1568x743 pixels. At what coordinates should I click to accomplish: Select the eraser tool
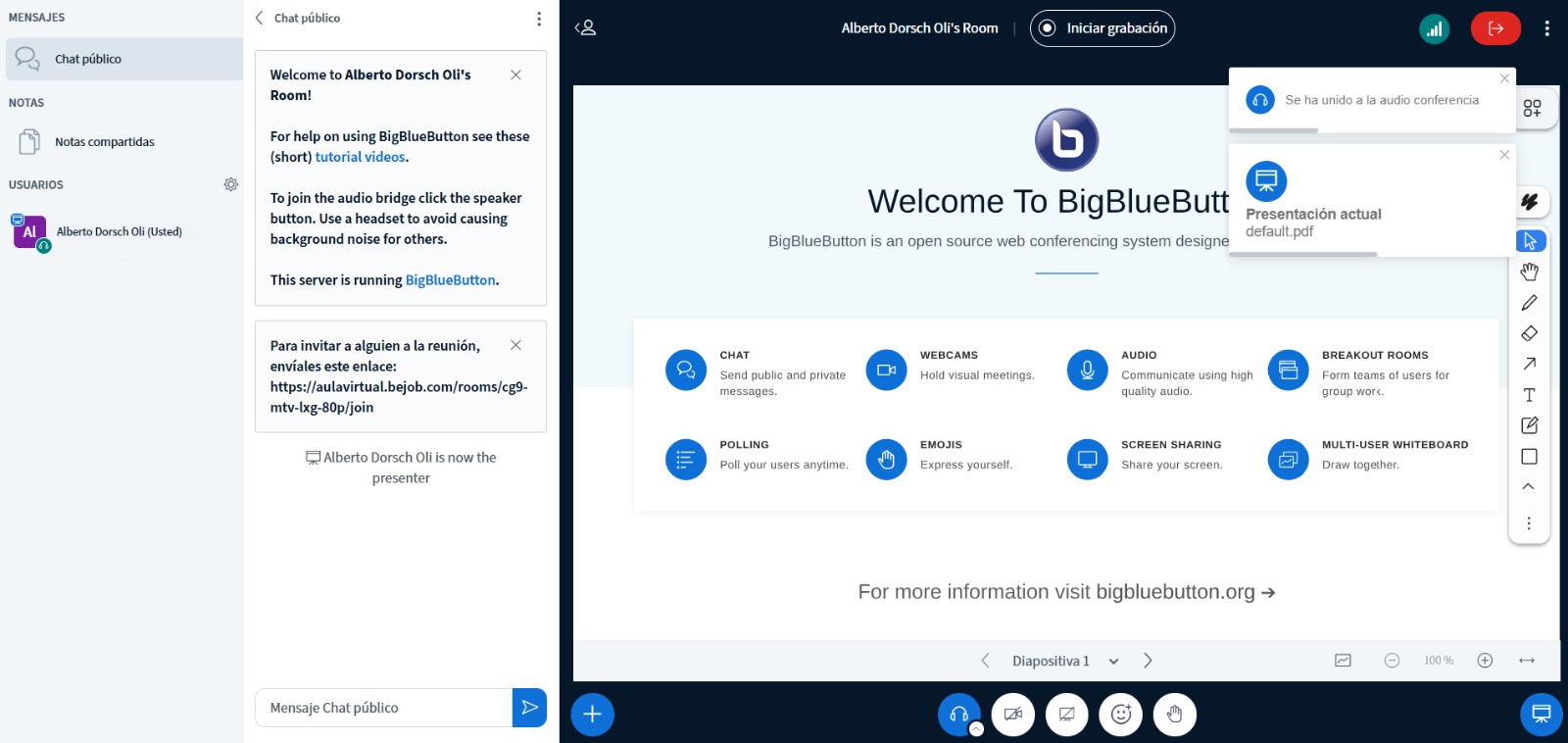[1530, 333]
